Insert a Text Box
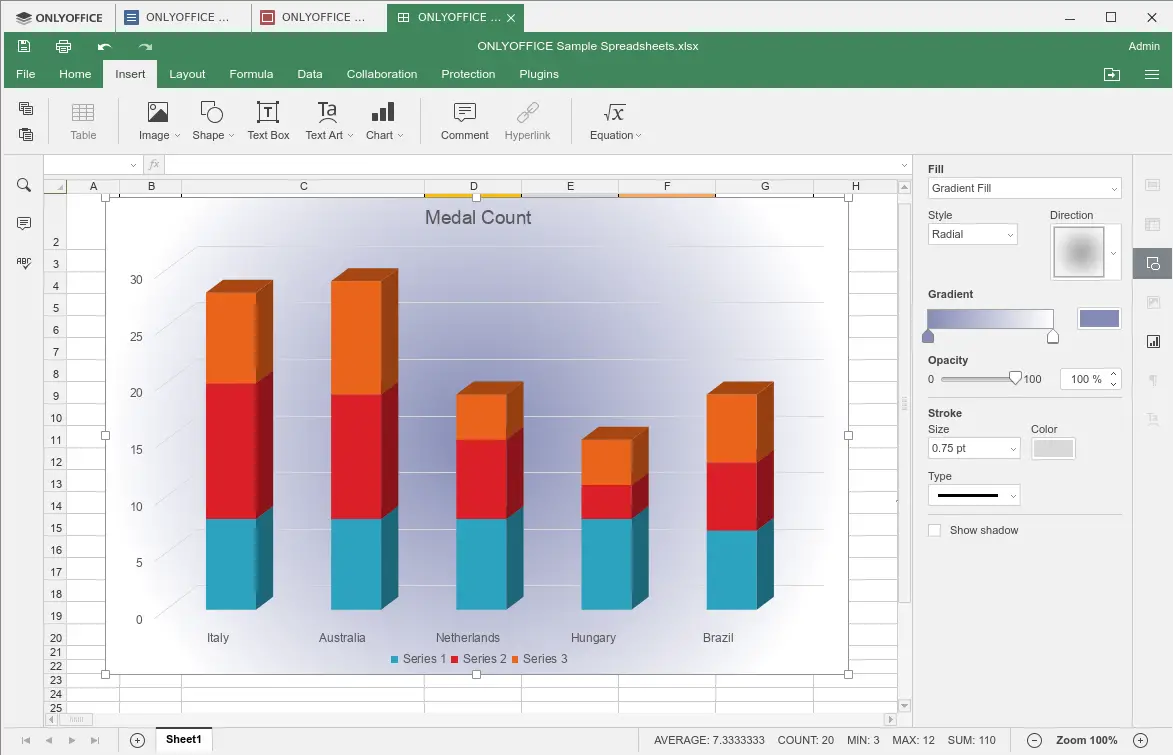The height and width of the screenshot is (755, 1173). (x=267, y=119)
